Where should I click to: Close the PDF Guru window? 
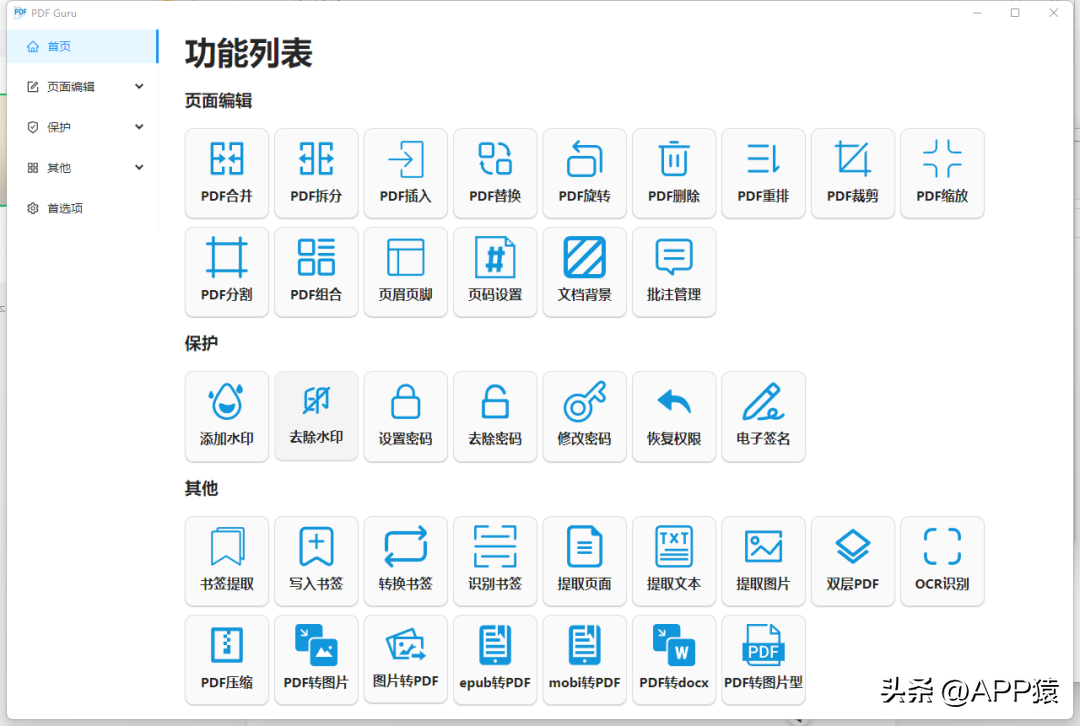[x=1054, y=12]
